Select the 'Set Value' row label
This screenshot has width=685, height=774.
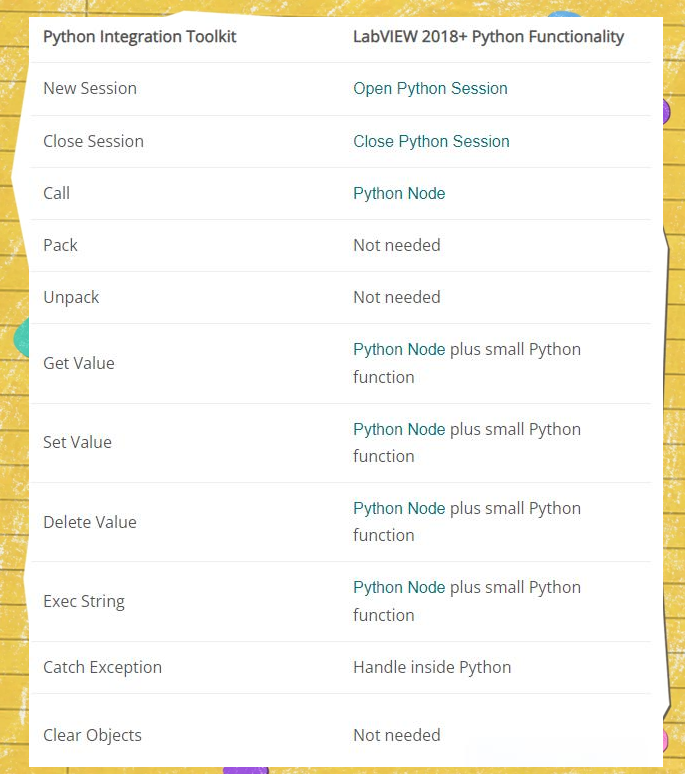click(x=77, y=443)
